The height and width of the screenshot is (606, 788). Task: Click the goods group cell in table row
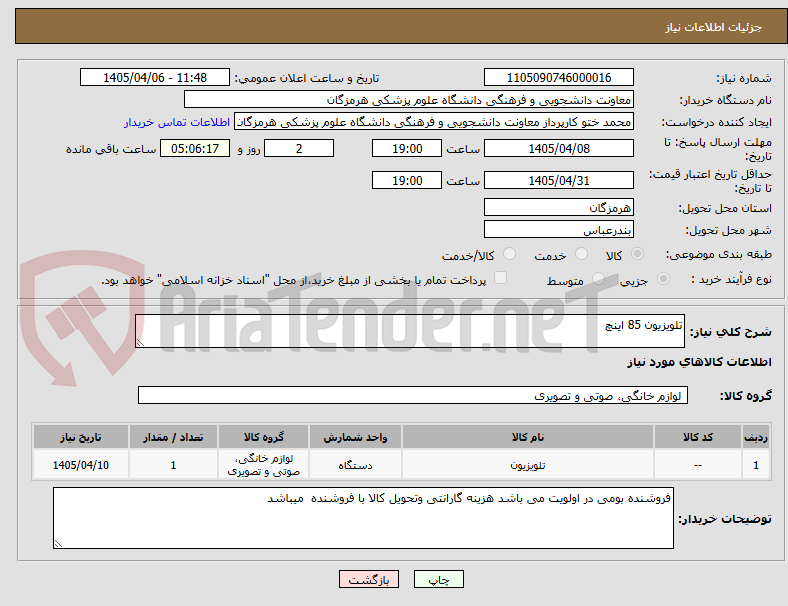pos(263,465)
